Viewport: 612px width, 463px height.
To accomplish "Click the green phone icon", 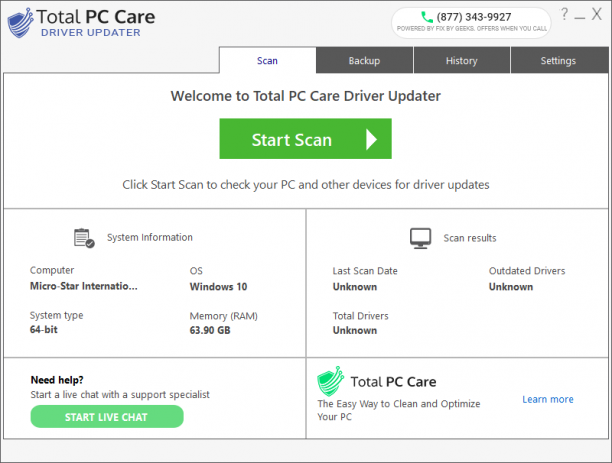I will tap(427, 17).
